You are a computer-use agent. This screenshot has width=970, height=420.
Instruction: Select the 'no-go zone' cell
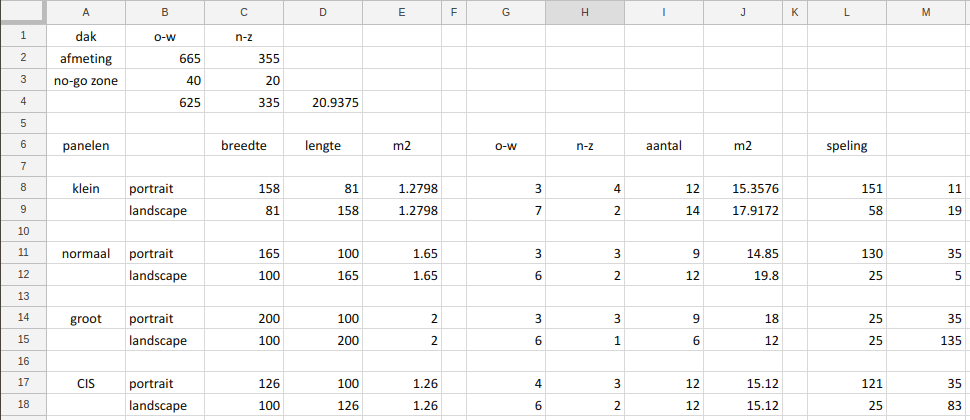click(86, 80)
